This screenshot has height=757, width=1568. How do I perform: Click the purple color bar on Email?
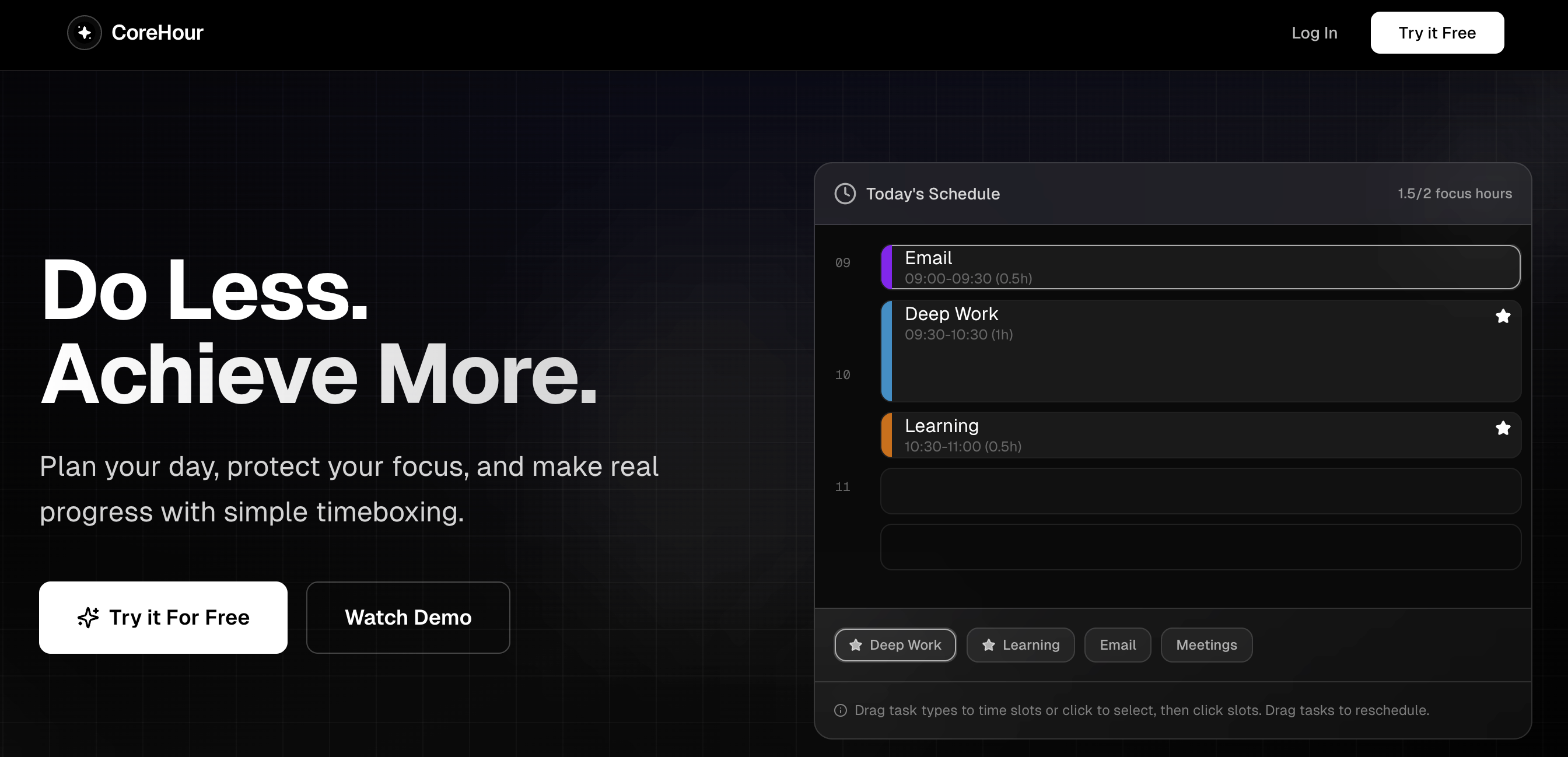(887, 267)
